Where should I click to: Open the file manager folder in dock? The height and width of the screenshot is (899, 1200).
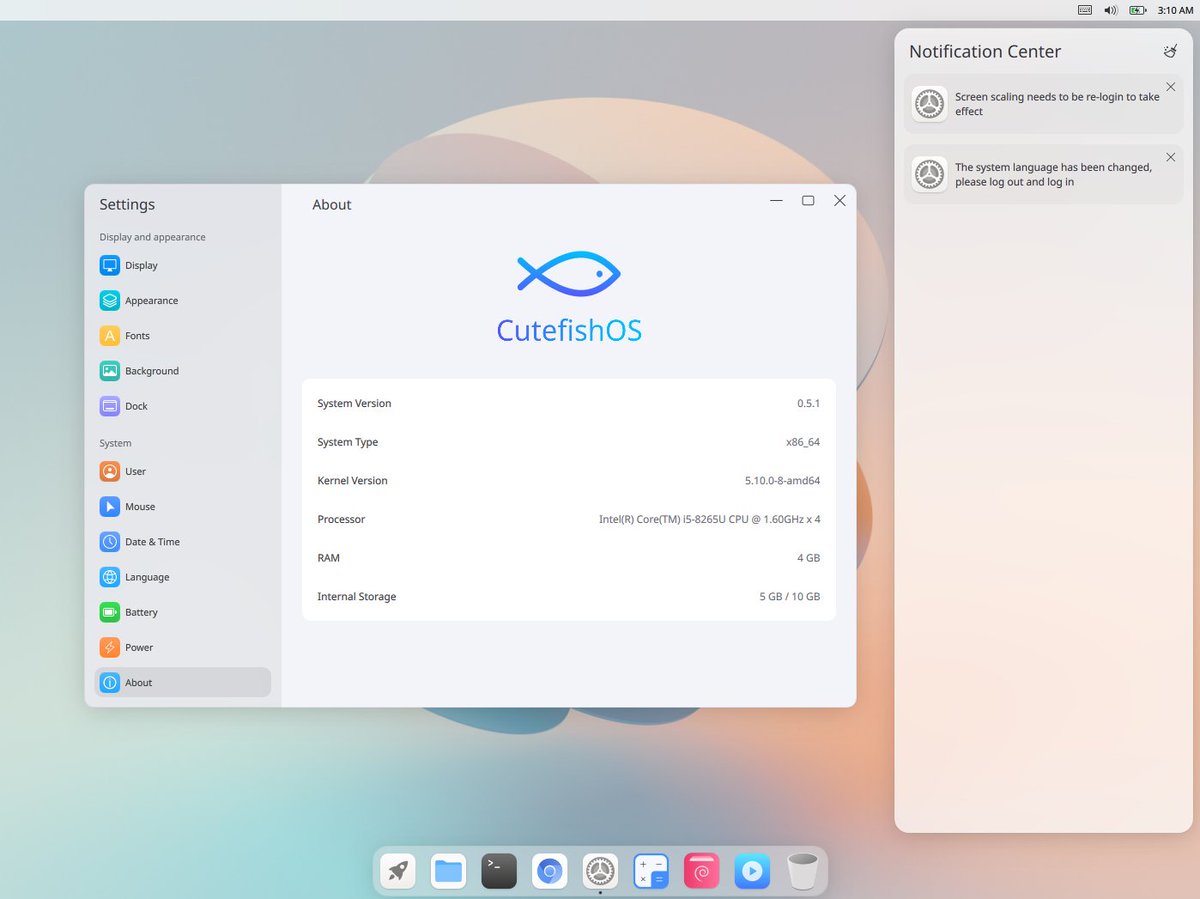[449, 871]
